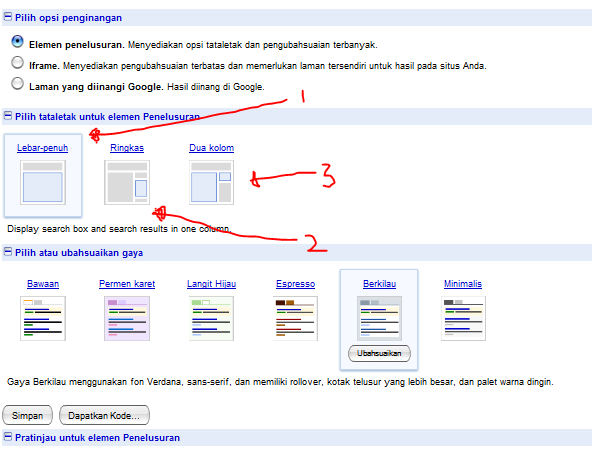Collapse the Pilih opsi penginangan section
This screenshot has width=594, height=455.
tap(8, 17)
